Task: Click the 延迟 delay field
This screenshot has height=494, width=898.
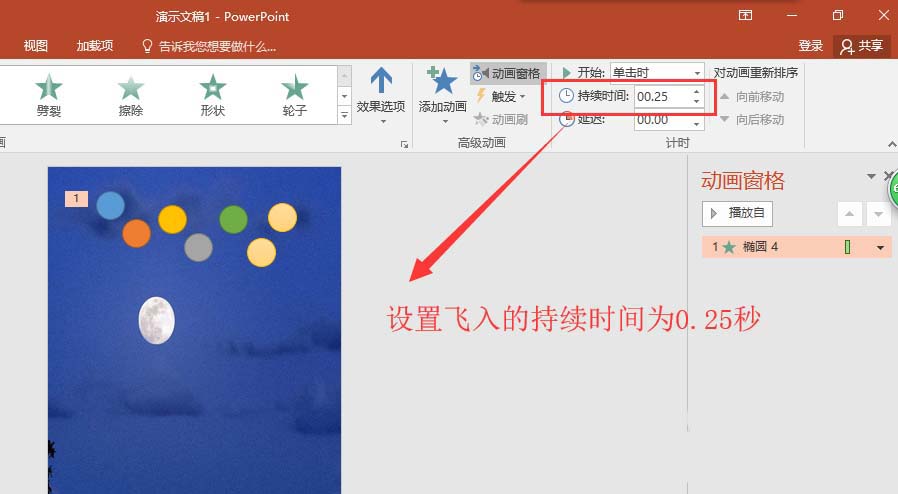Action: pos(662,120)
